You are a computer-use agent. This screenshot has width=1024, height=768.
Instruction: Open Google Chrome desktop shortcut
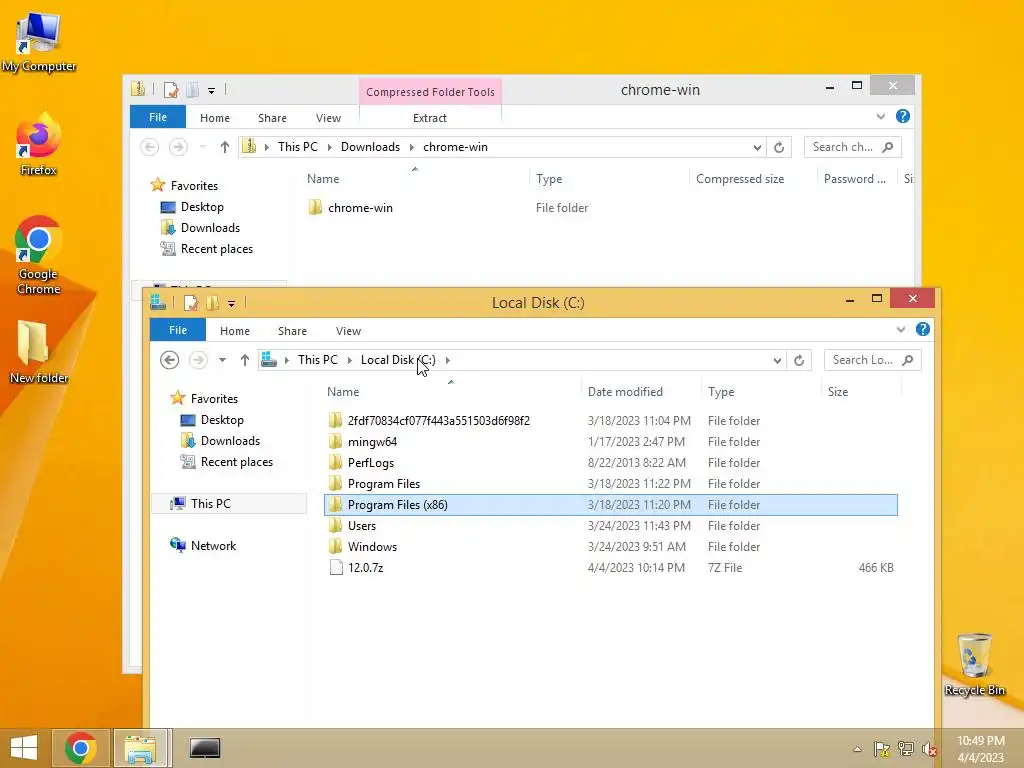39,255
